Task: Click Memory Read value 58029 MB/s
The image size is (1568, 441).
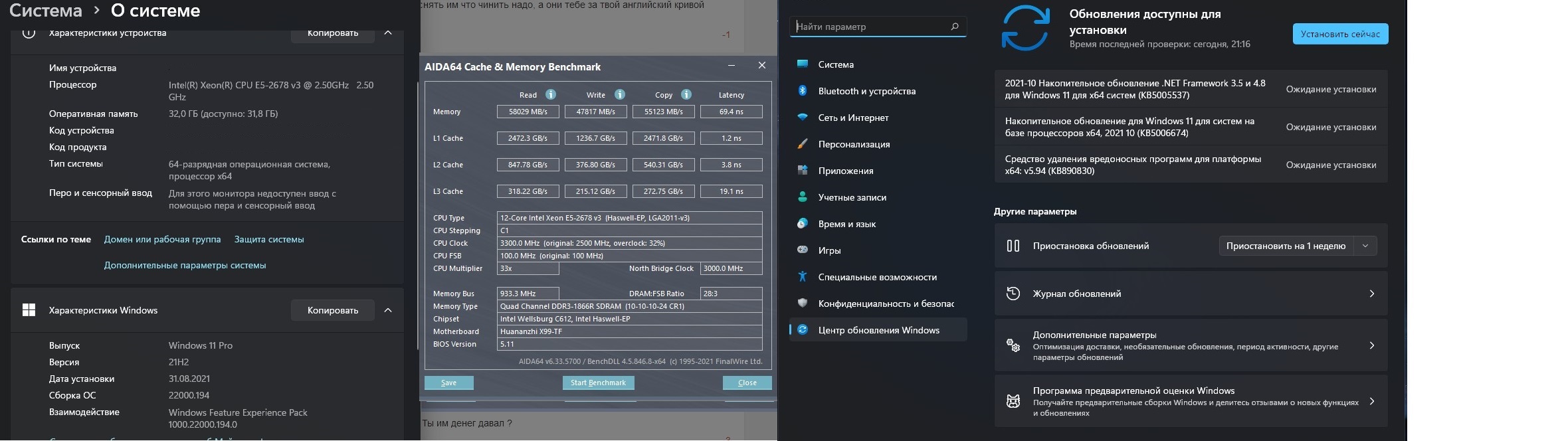Action: (528, 112)
